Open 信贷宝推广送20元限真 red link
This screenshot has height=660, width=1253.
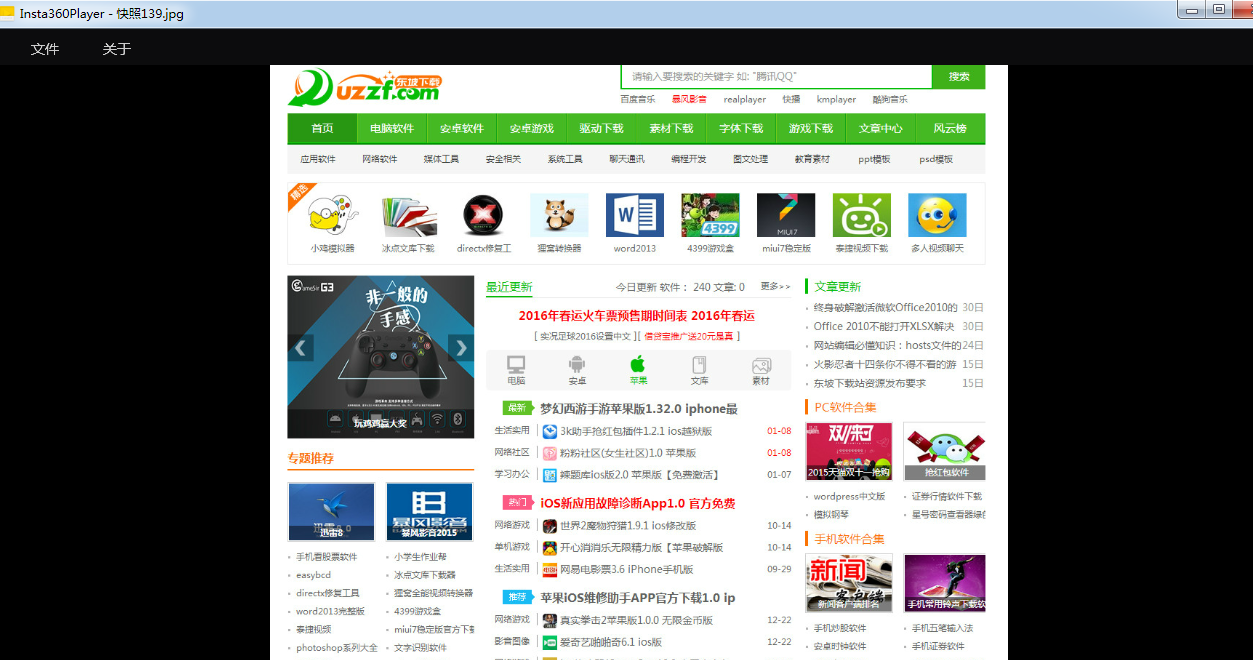[688, 336]
